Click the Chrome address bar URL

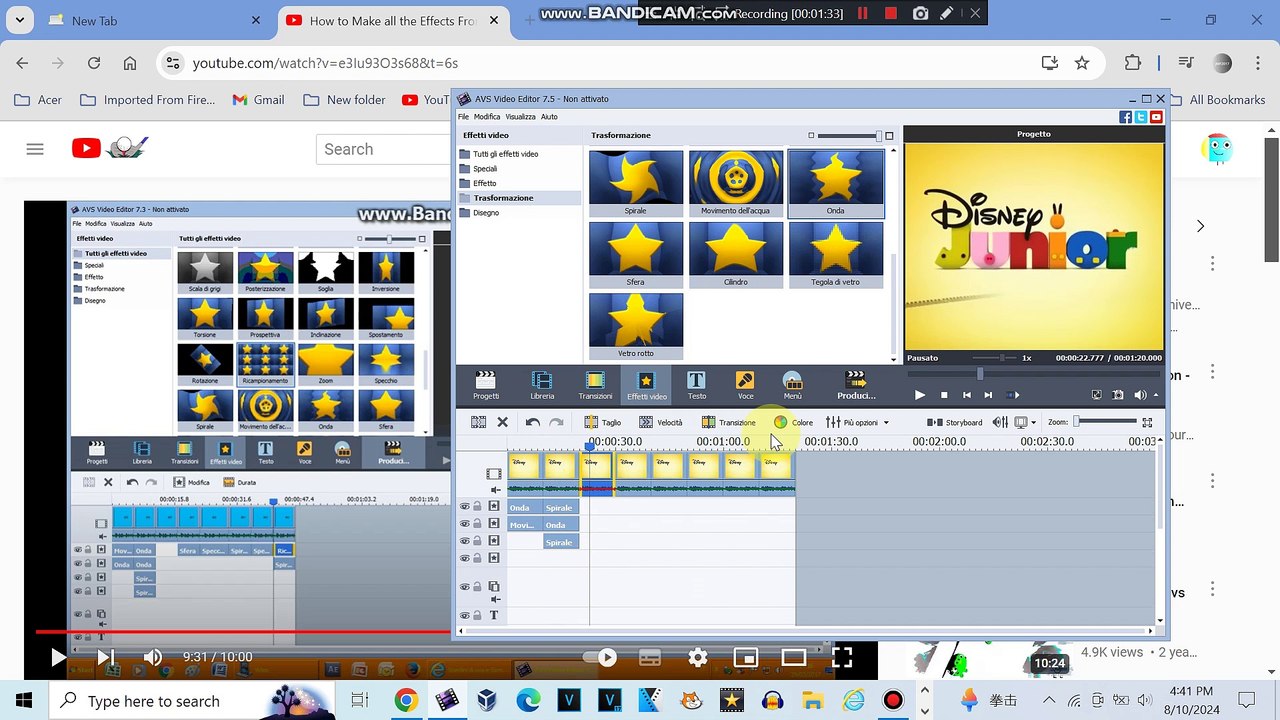click(325, 63)
